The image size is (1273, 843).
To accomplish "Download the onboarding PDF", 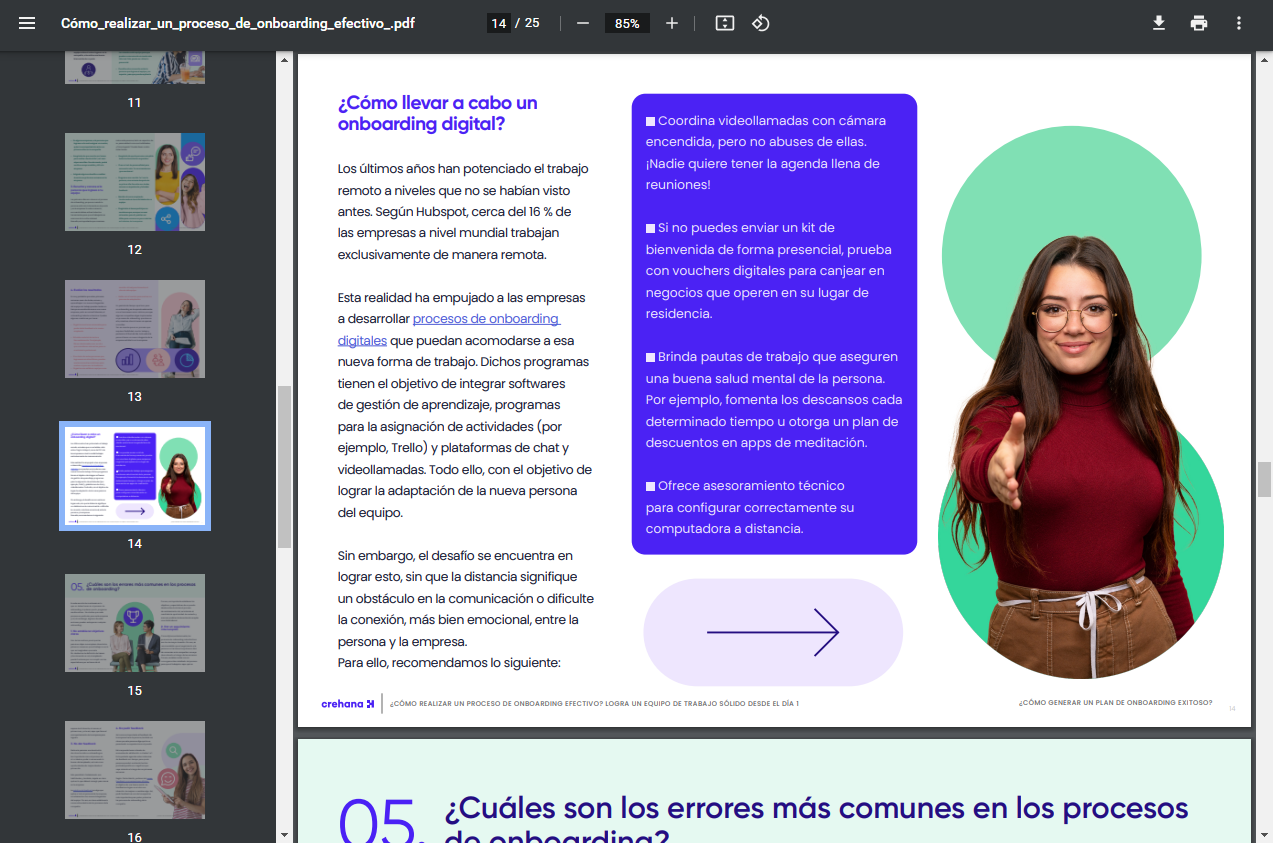I will (x=1158, y=22).
